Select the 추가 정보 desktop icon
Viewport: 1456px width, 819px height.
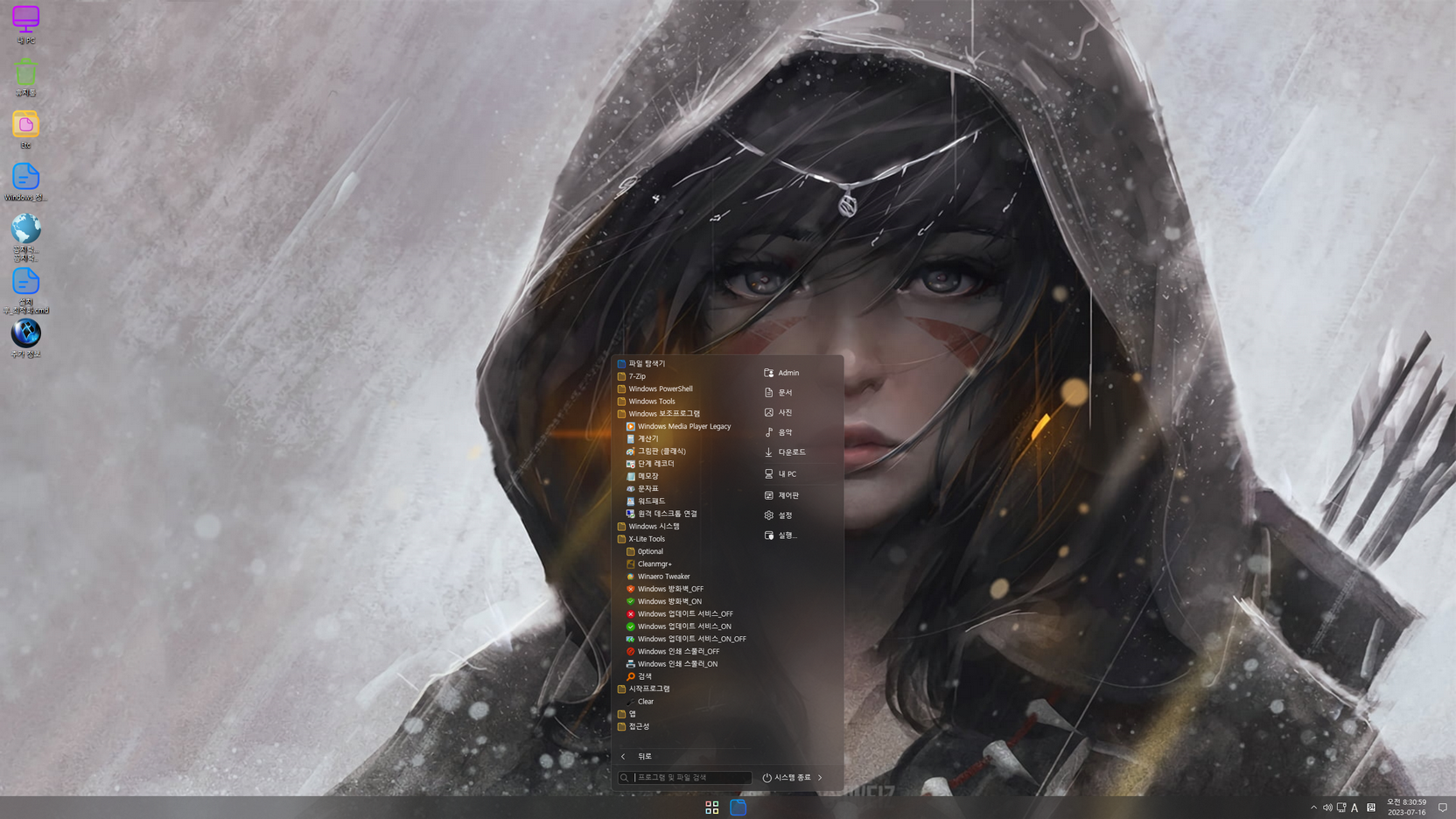[x=25, y=338]
